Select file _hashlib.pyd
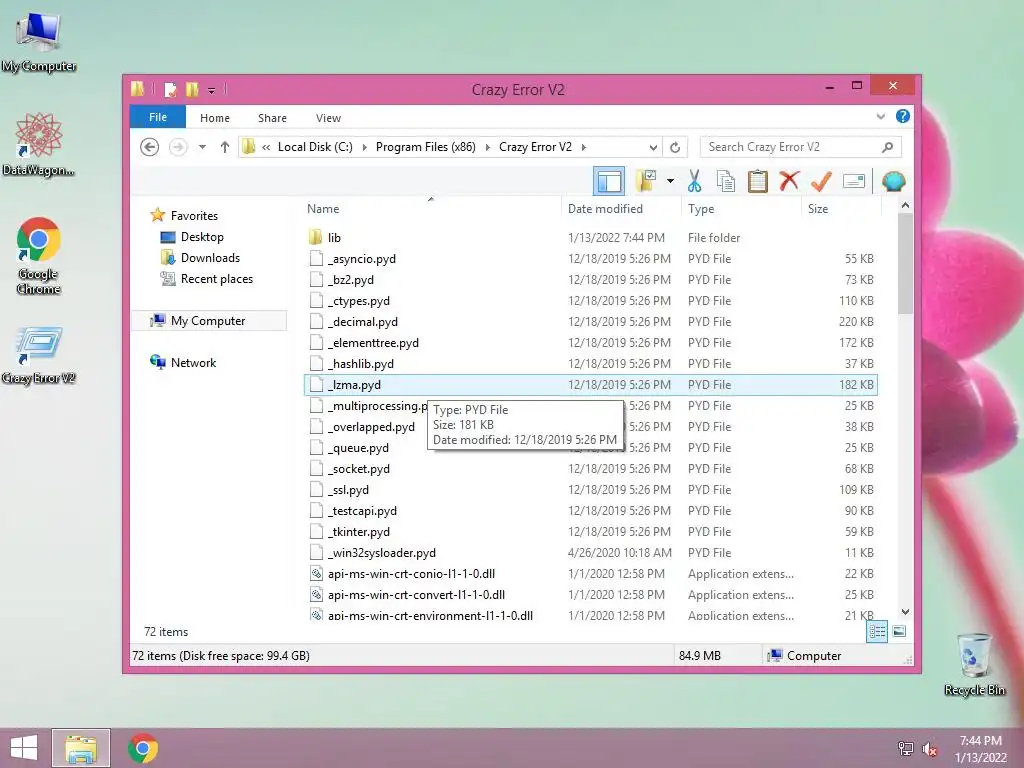The image size is (1024, 768). tap(590, 364)
